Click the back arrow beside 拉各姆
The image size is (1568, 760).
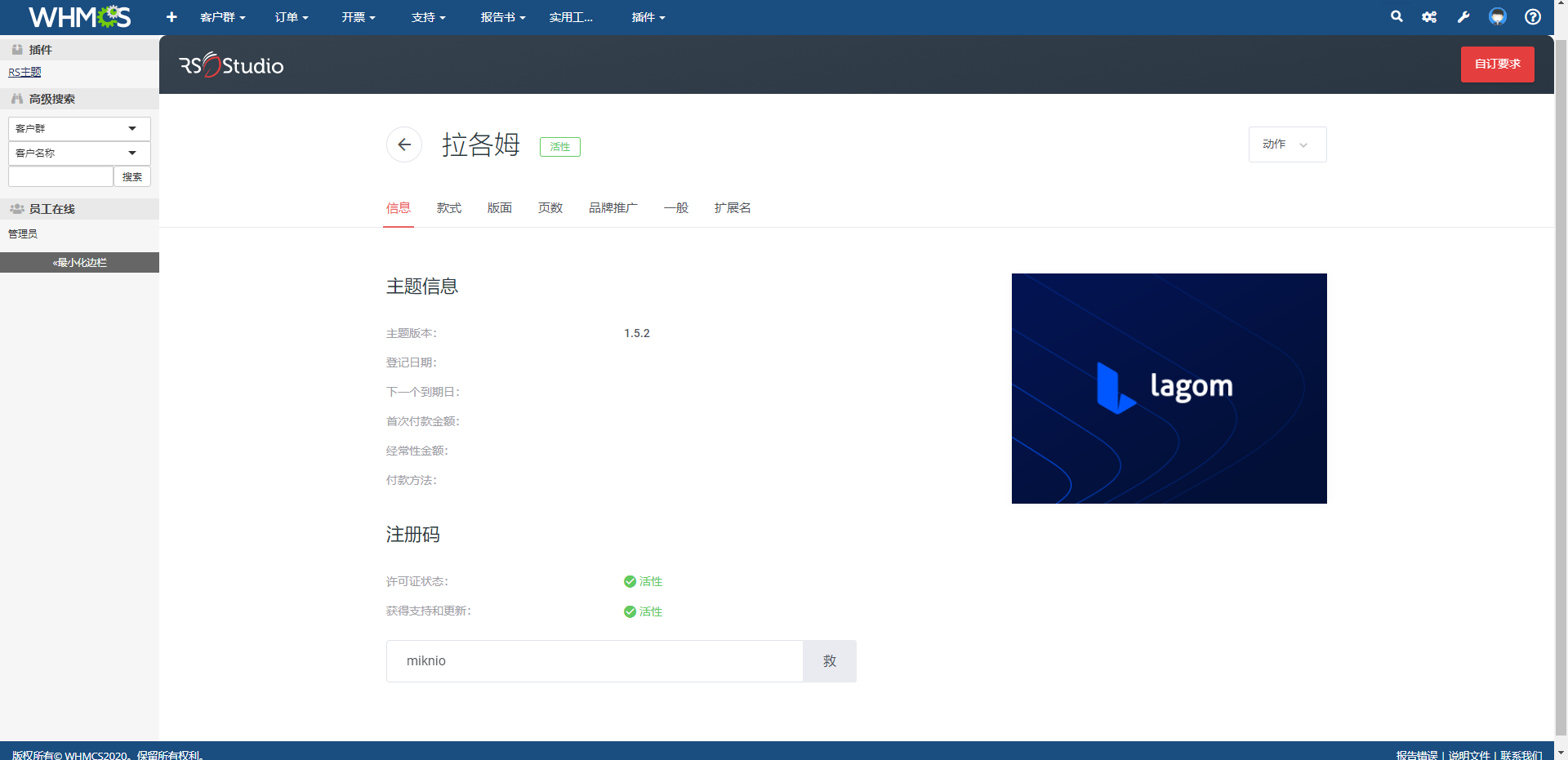click(404, 144)
